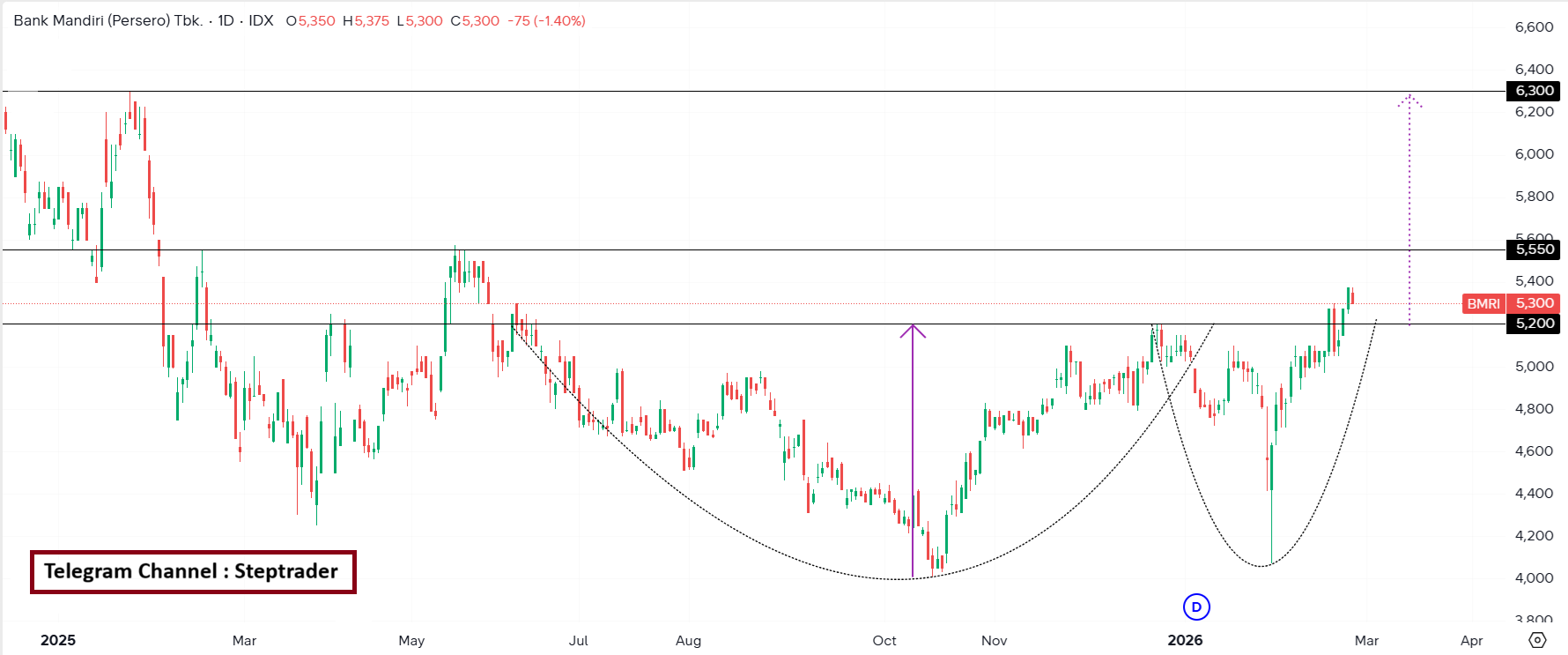The height and width of the screenshot is (655, 1568).
Task: Click the dividend "D" marker icon
Action: (1195, 607)
